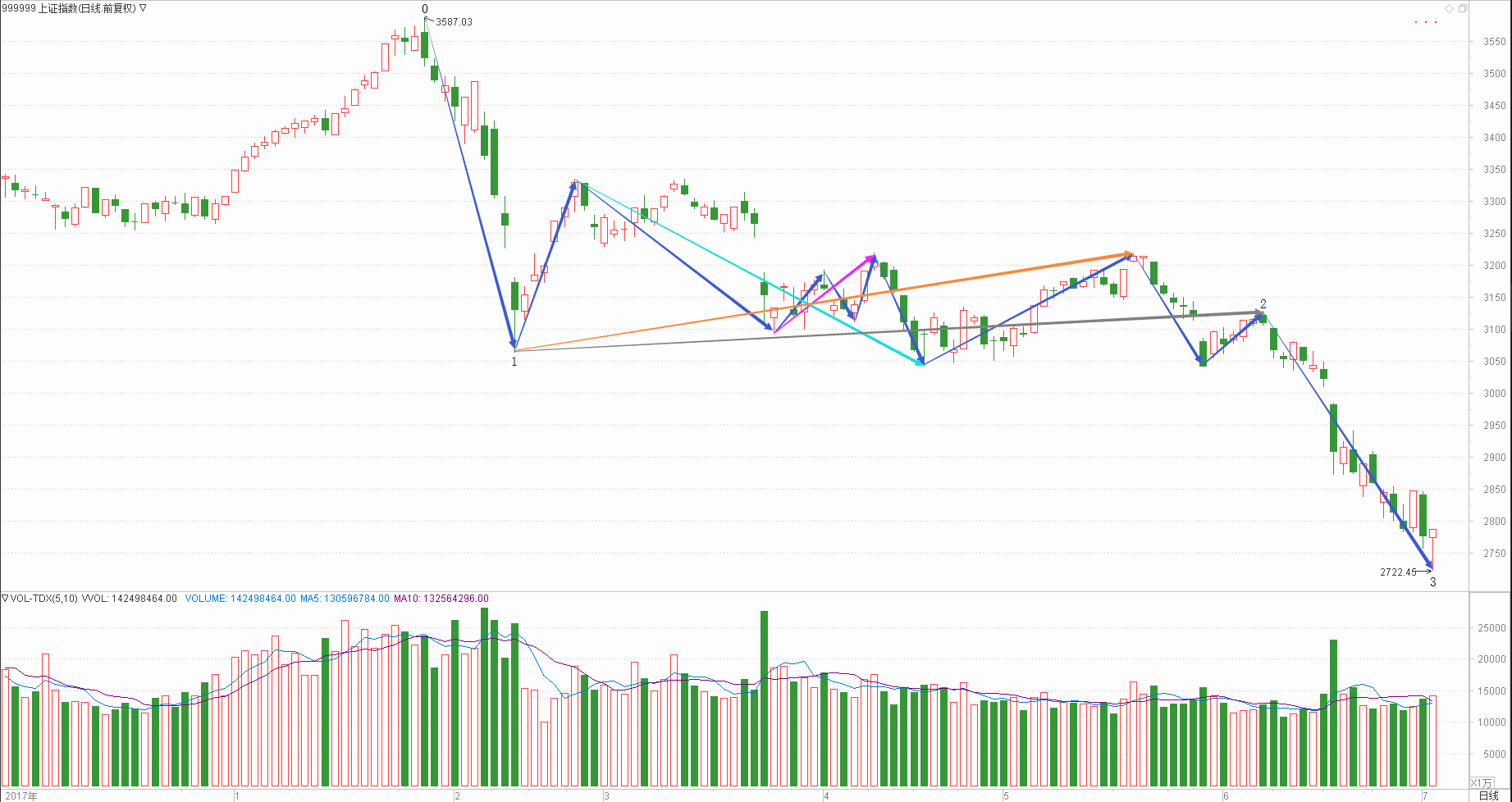This screenshot has height=802, width=1512.
Task: Open the 日线 period selector
Action: (1488, 795)
